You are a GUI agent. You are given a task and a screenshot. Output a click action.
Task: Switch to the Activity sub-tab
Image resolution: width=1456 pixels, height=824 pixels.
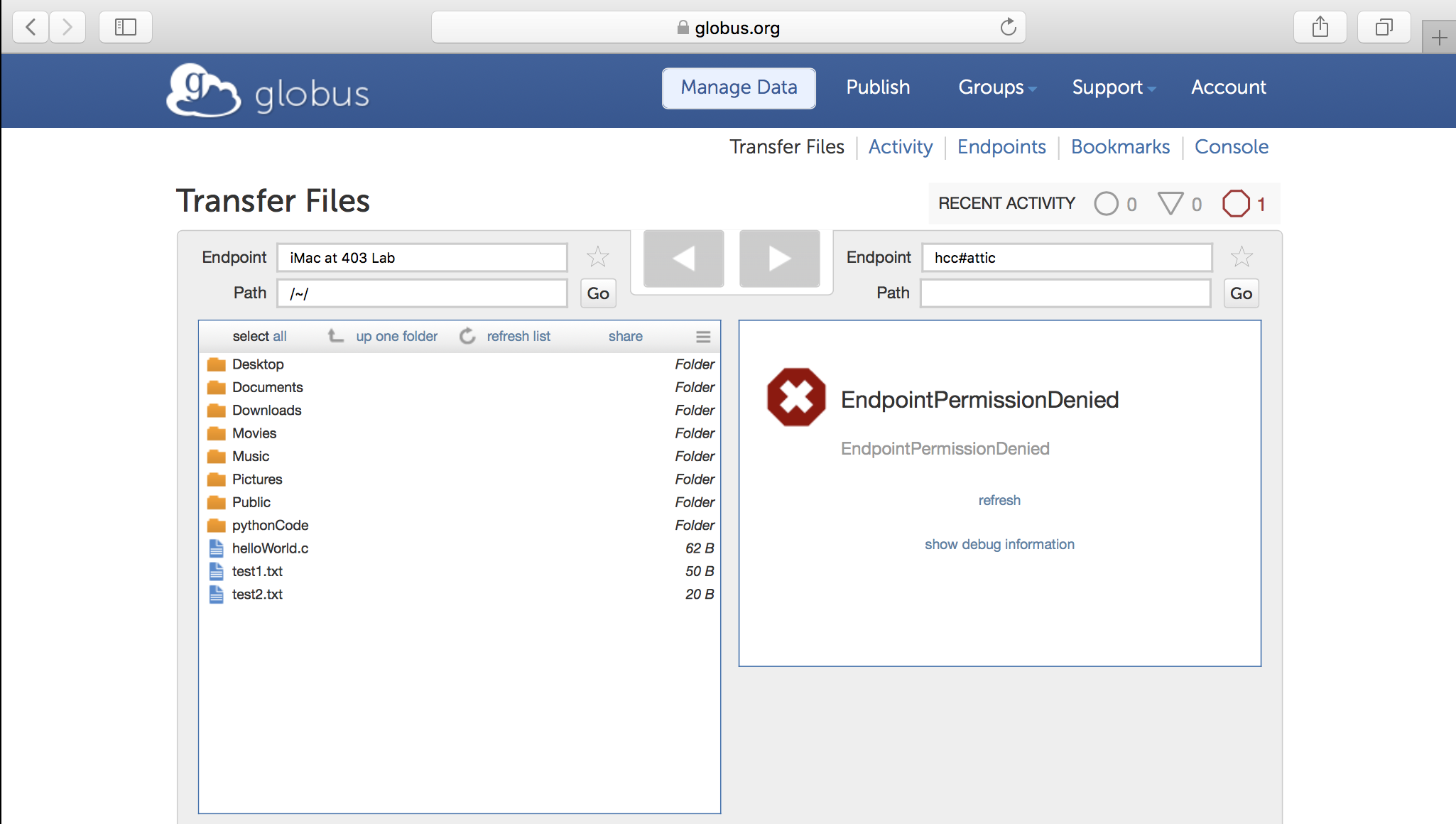(901, 146)
